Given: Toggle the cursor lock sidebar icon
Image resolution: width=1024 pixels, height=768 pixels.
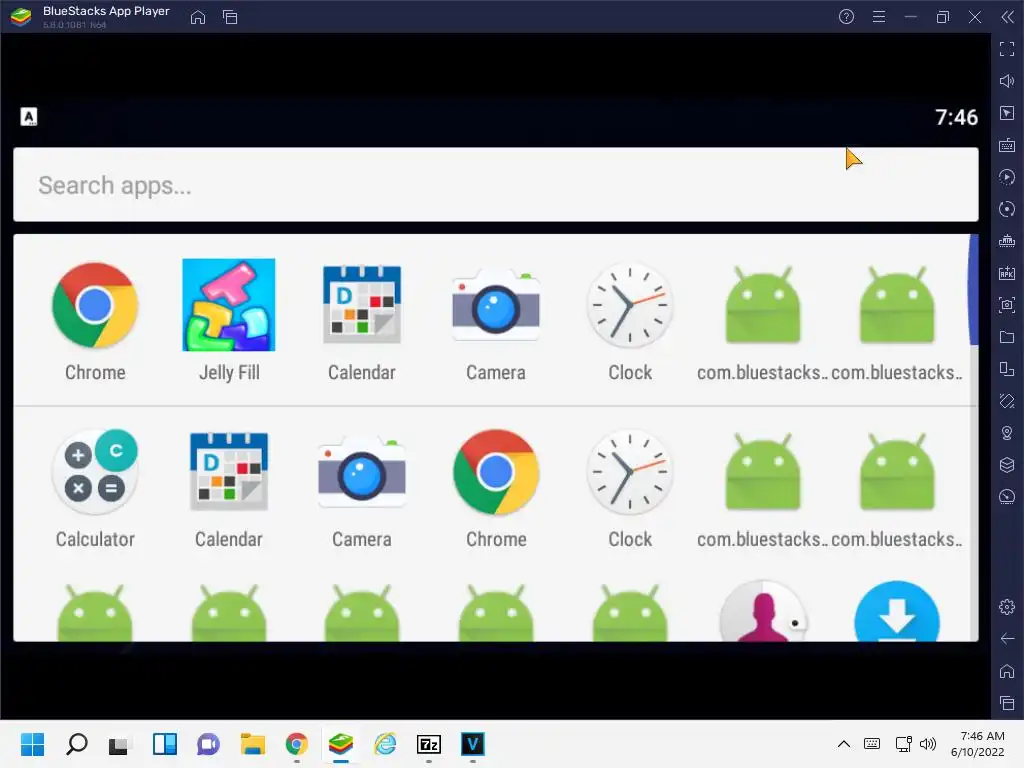Looking at the screenshot, I should click(x=1007, y=113).
